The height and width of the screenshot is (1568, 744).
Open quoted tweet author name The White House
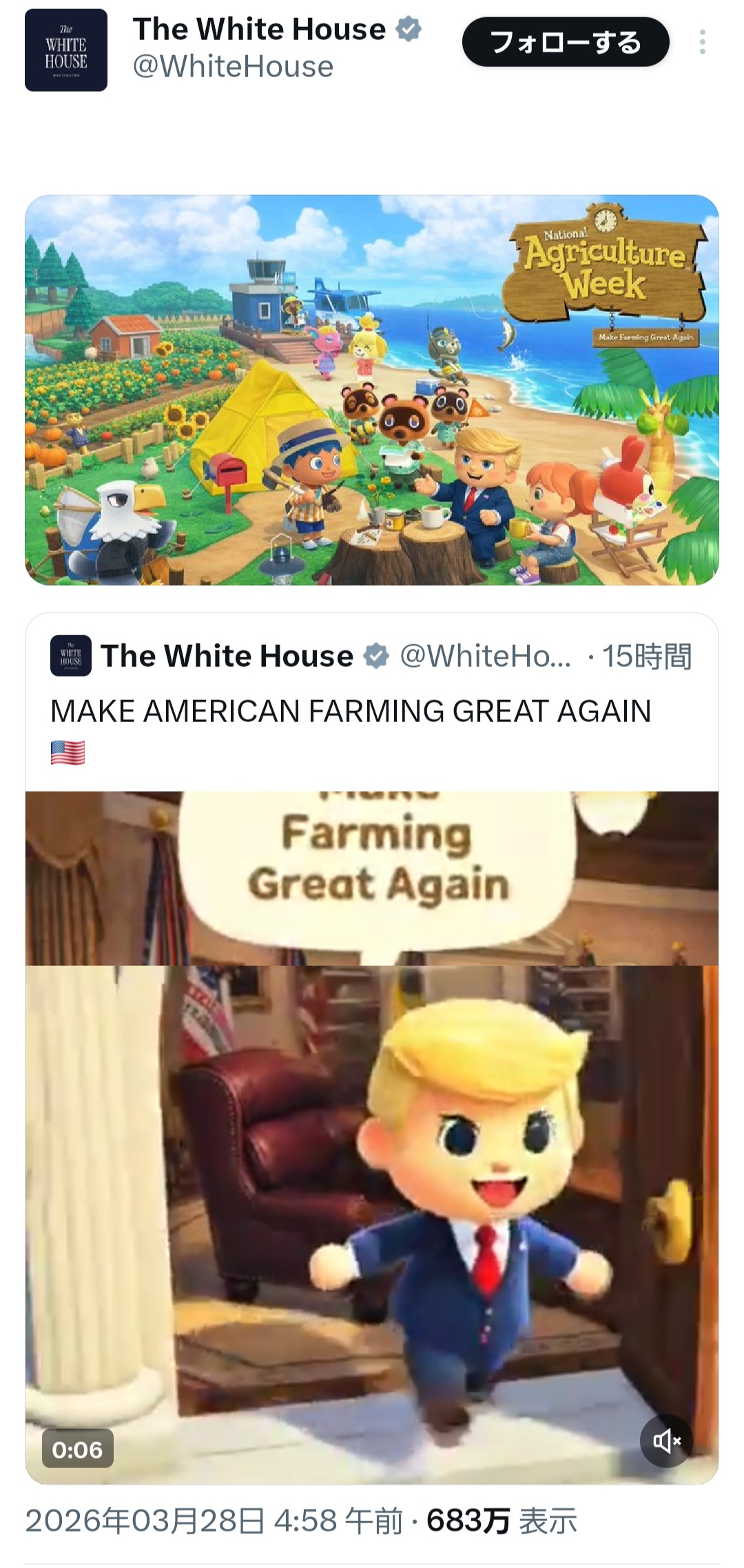tap(227, 656)
